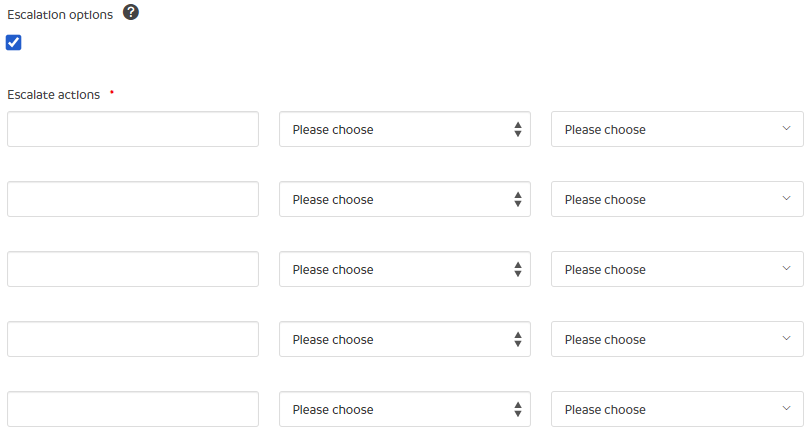The height and width of the screenshot is (437, 808).
Task: Expand the fifth row right Please choose dropdown
Action: [x=676, y=409]
